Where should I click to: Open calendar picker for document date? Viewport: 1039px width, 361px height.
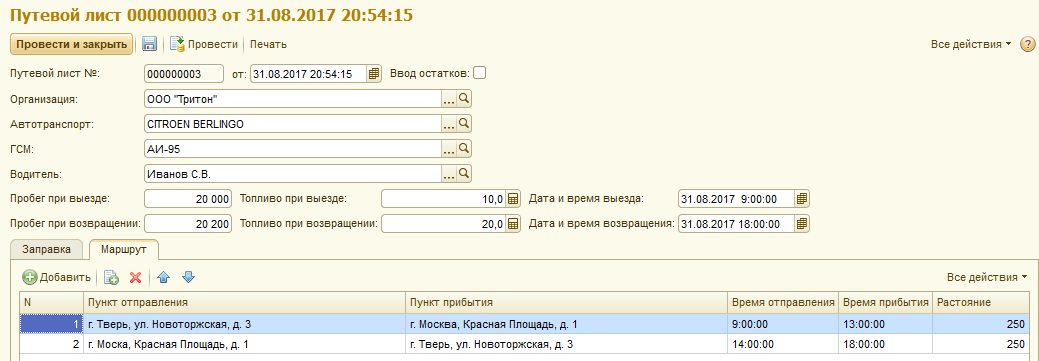coord(374,74)
